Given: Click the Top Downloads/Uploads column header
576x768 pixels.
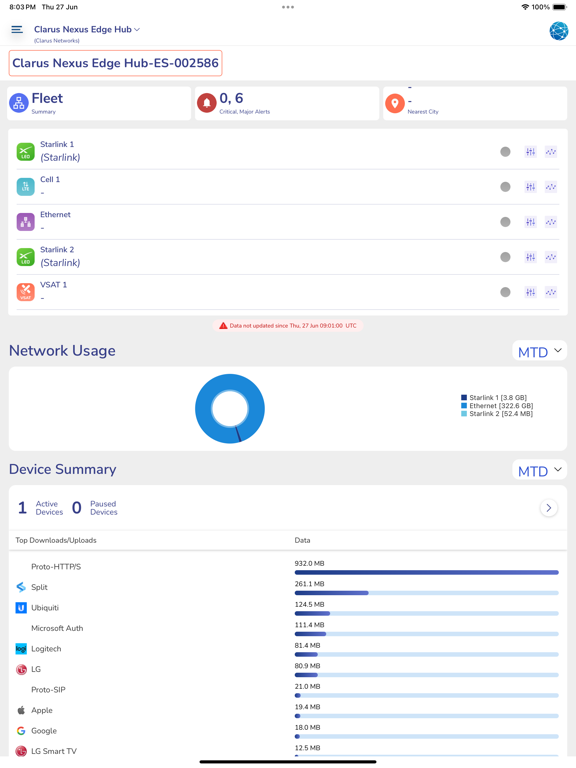Looking at the screenshot, I should click(56, 540).
